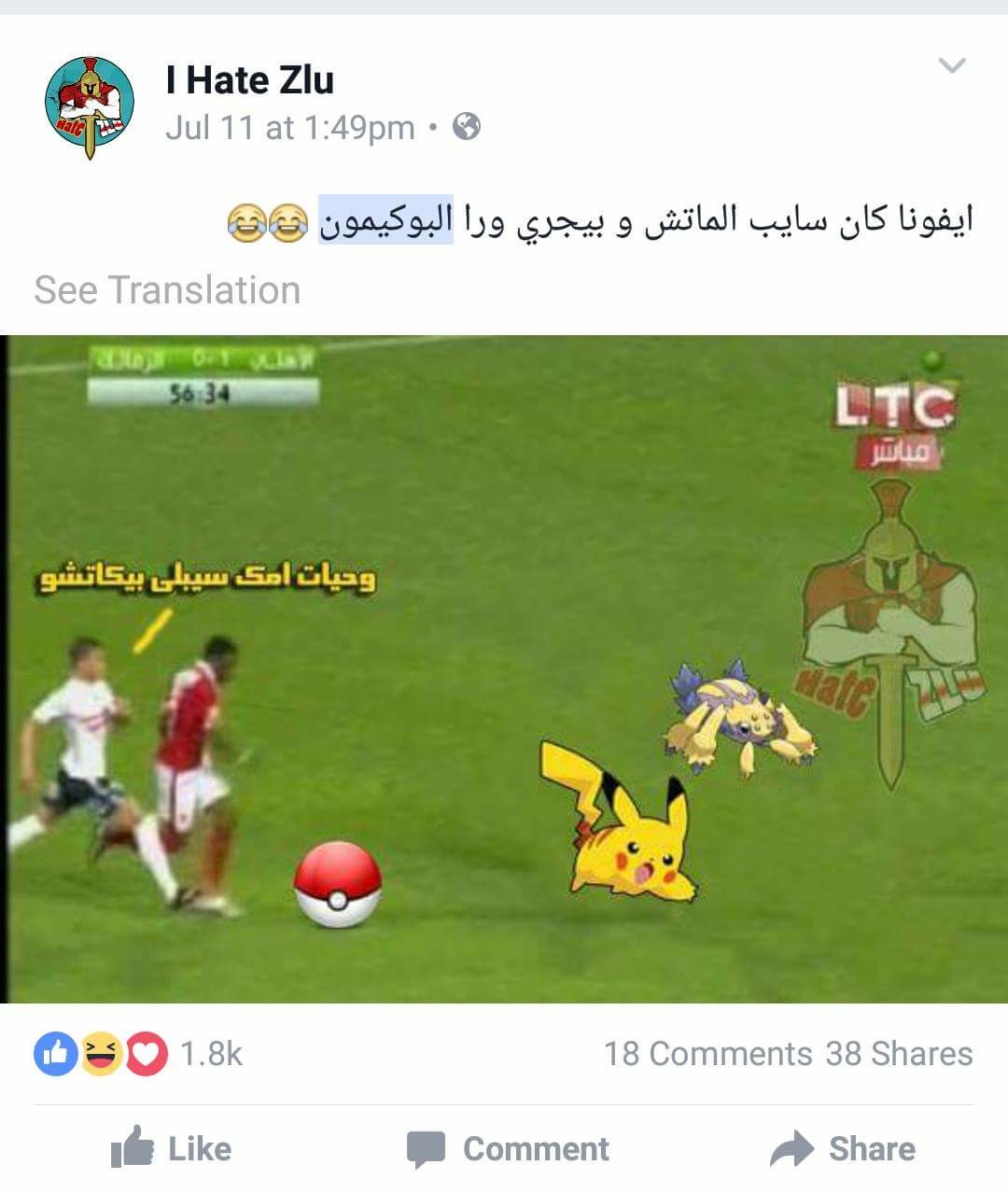This screenshot has height=1193, width=1008.
Task: View the 38 Shares list
Action: pos(899,1054)
